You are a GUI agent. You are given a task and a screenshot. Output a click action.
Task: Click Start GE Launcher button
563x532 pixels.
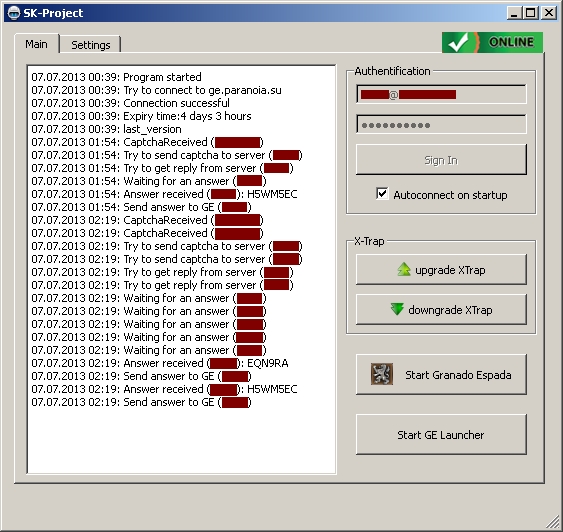point(441,435)
